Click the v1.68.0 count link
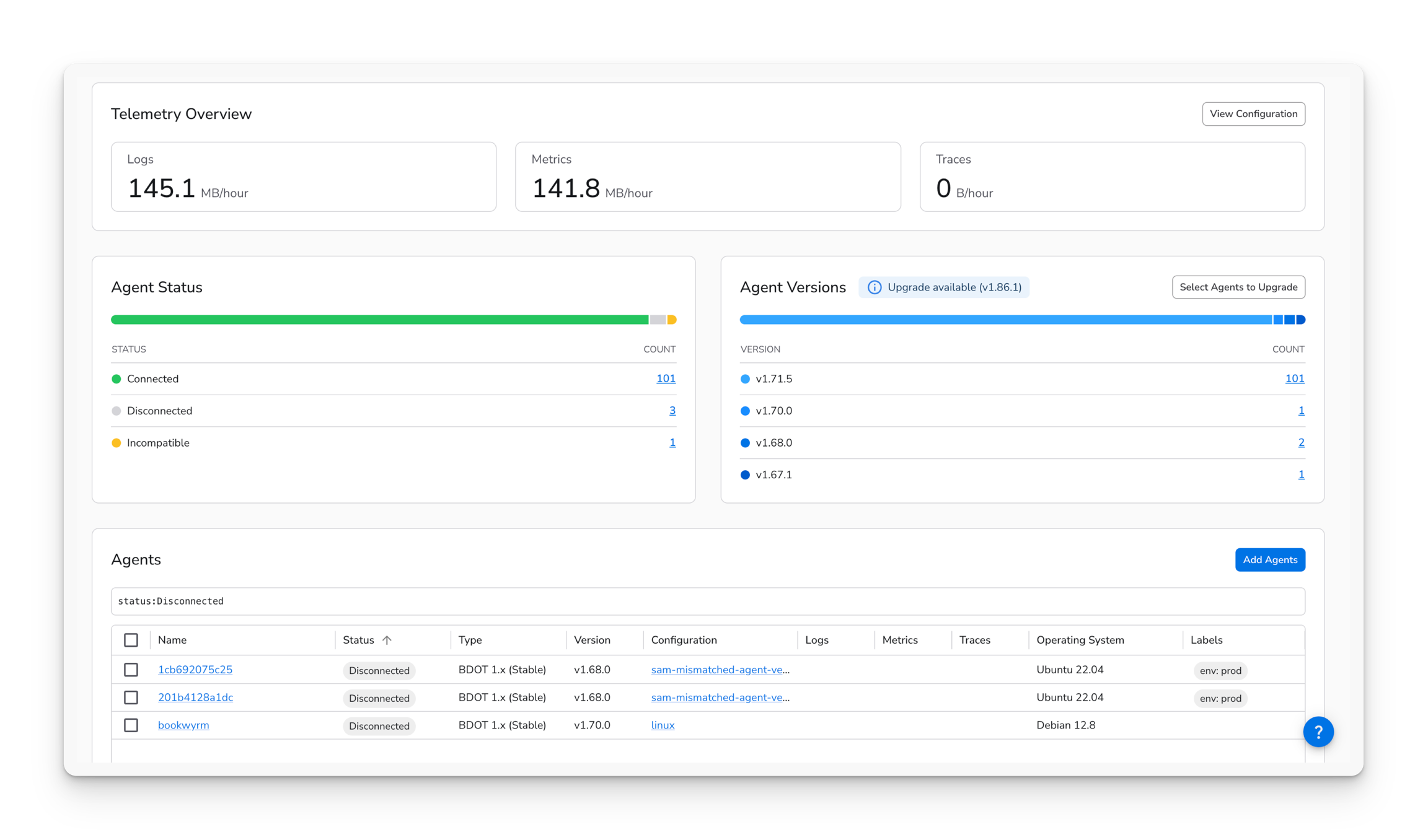1428x840 pixels. [1300, 443]
